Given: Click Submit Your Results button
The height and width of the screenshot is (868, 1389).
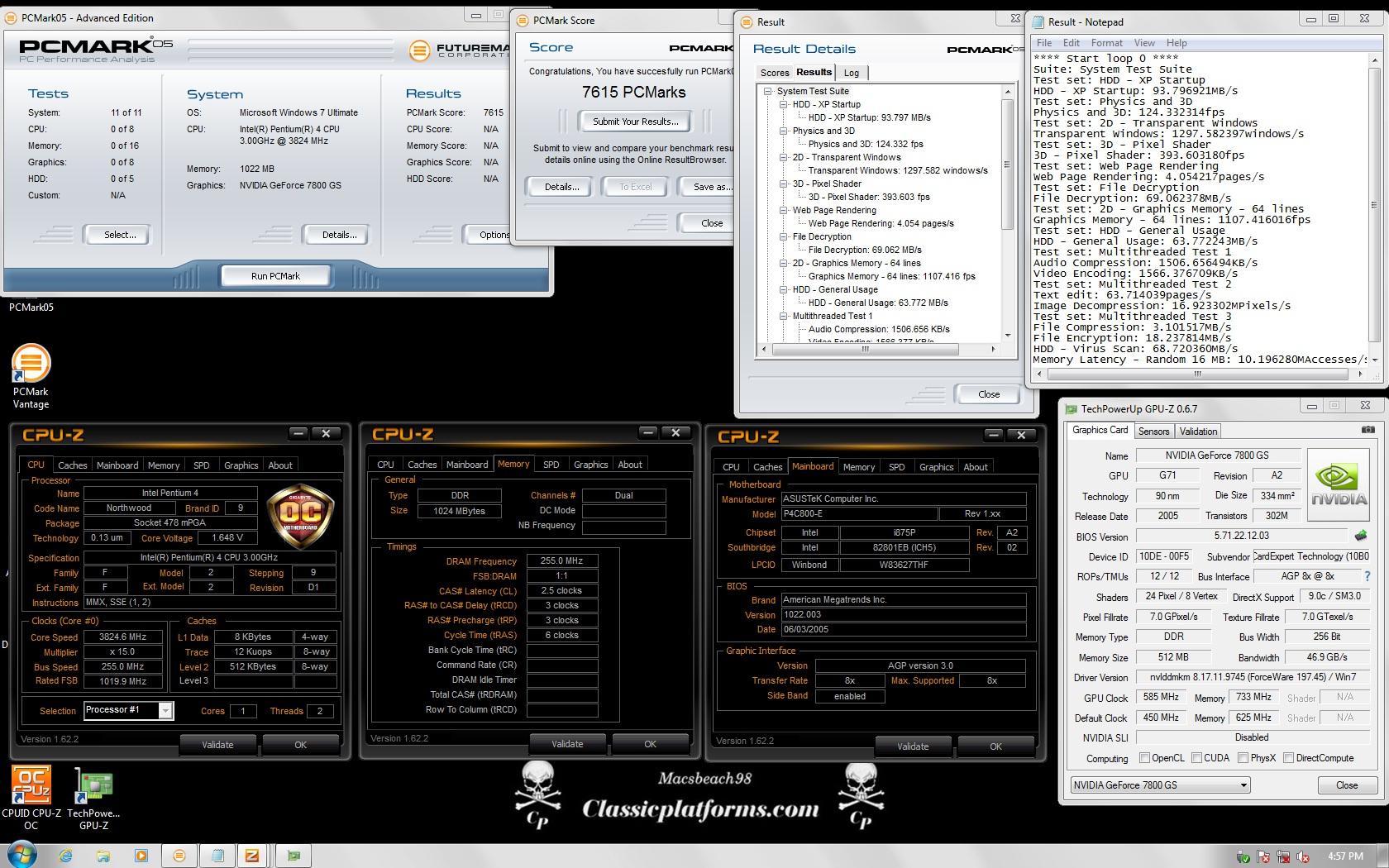Looking at the screenshot, I should (635, 122).
